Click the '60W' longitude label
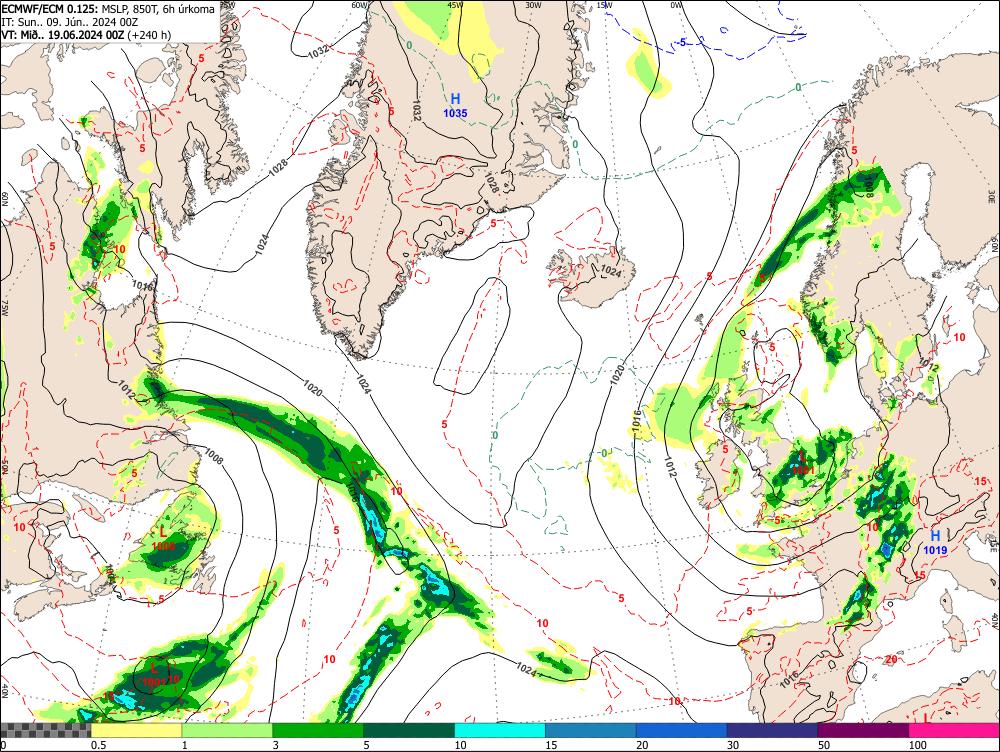 (x=360, y=4)
